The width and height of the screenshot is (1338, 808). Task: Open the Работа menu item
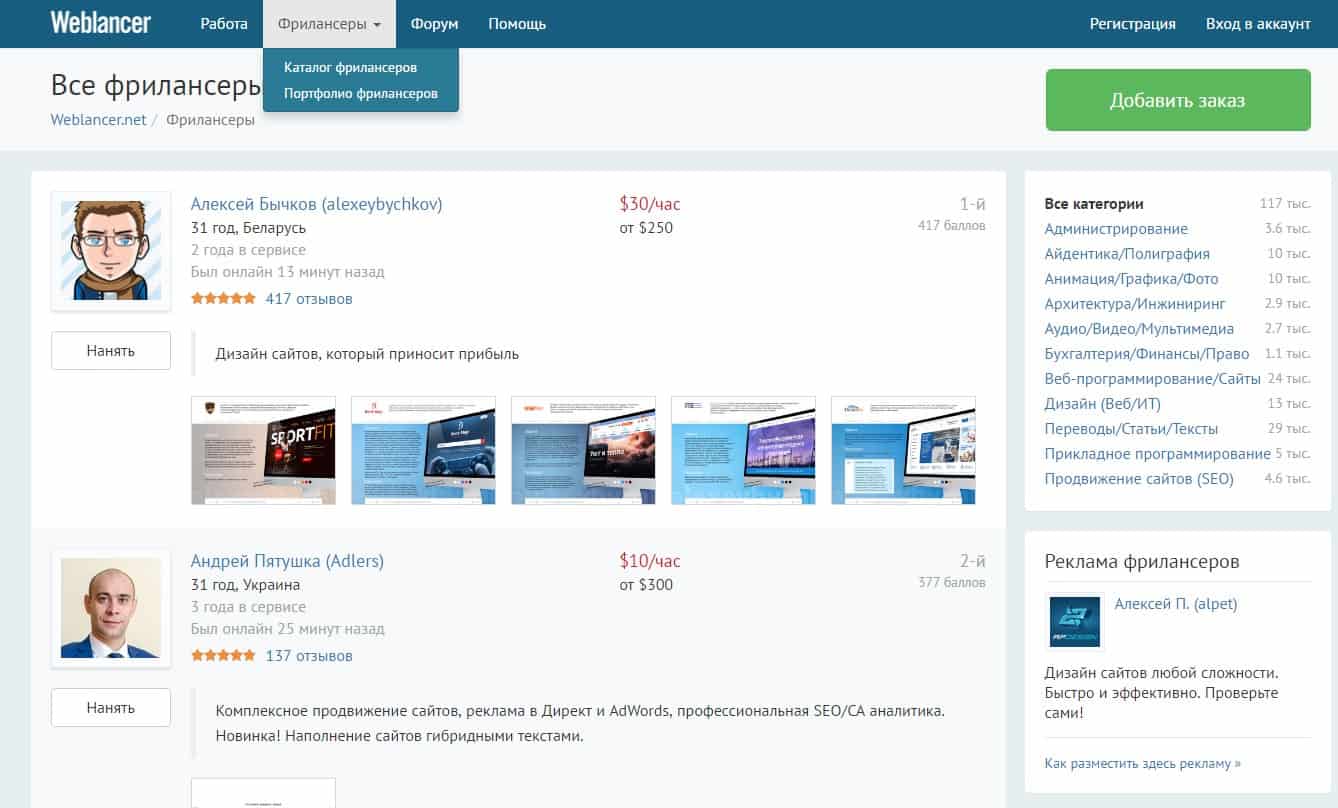[224, 24]
